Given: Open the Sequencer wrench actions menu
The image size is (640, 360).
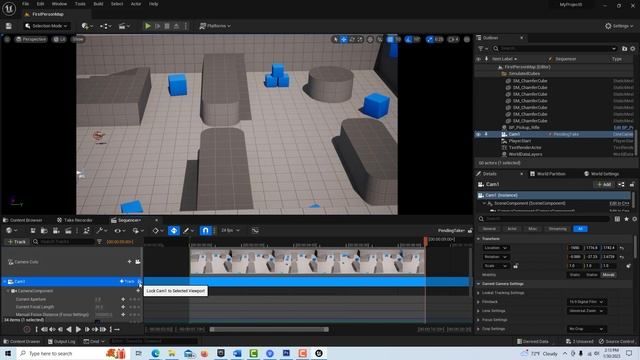Looking at the screenshot, I should point(101,231).
